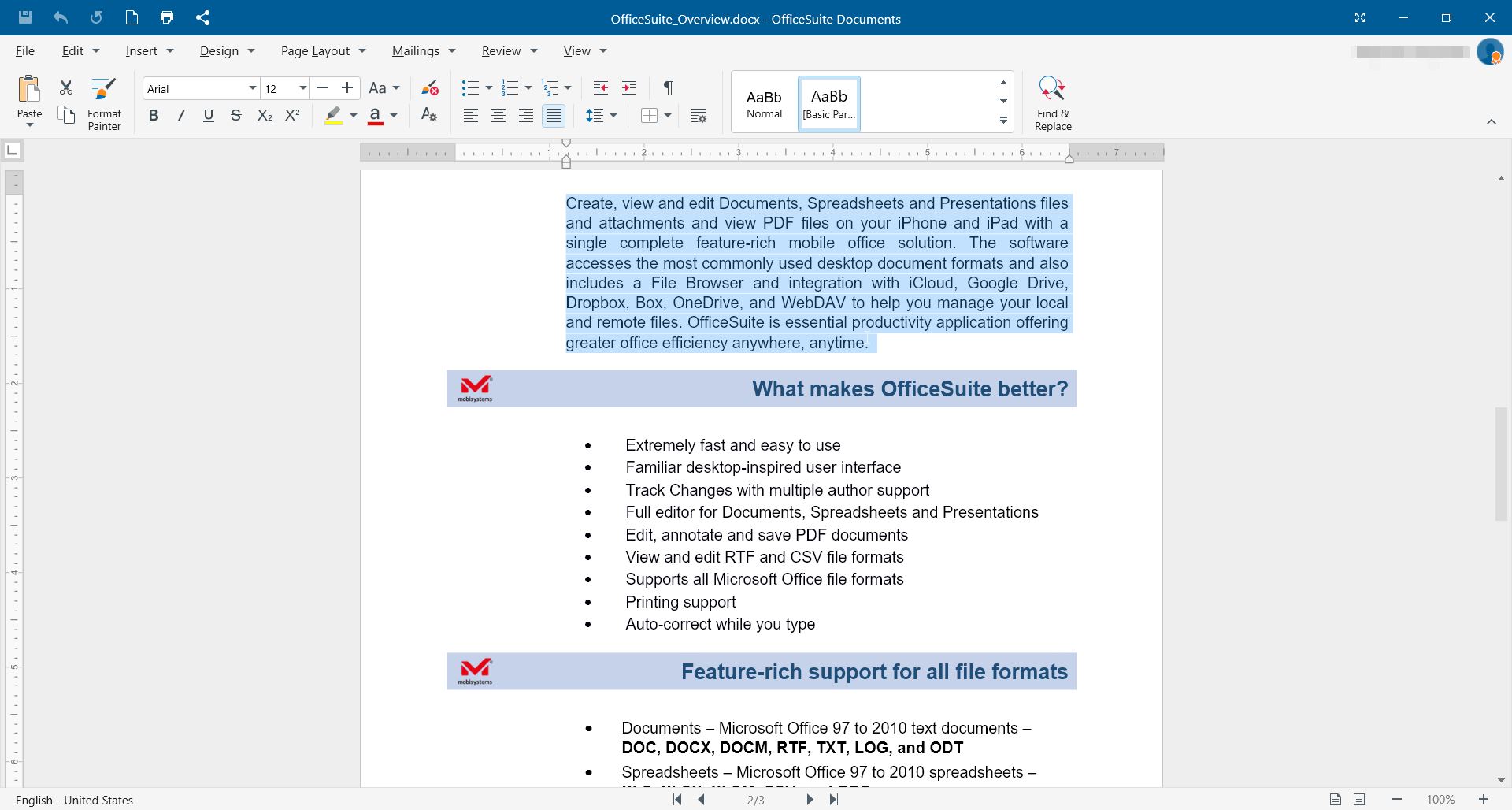Open the line spacing dropdown
This screenshot has height=810, width=1512.
point(602,116)
